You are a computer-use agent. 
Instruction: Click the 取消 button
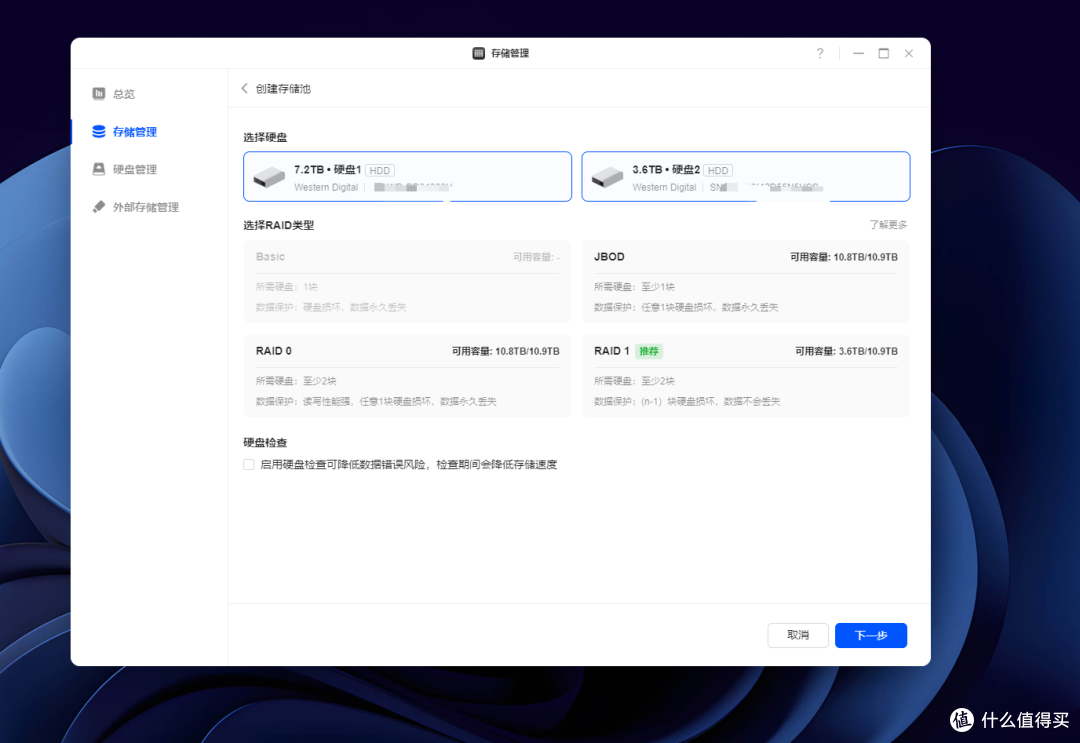click(x=798, y=635)
